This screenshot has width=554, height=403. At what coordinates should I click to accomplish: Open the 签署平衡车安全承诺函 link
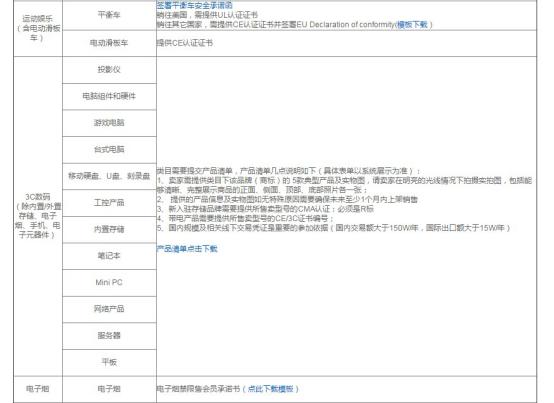click(194, 5)
